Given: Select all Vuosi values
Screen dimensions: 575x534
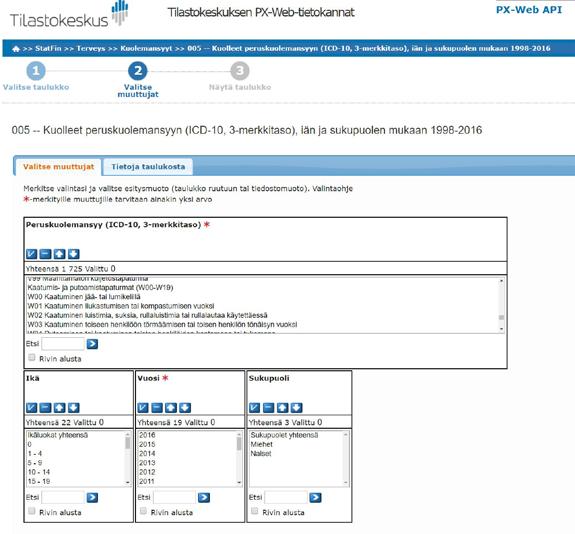Looking at the screenshot, I should pyautogui.click(x=143, y=407).
